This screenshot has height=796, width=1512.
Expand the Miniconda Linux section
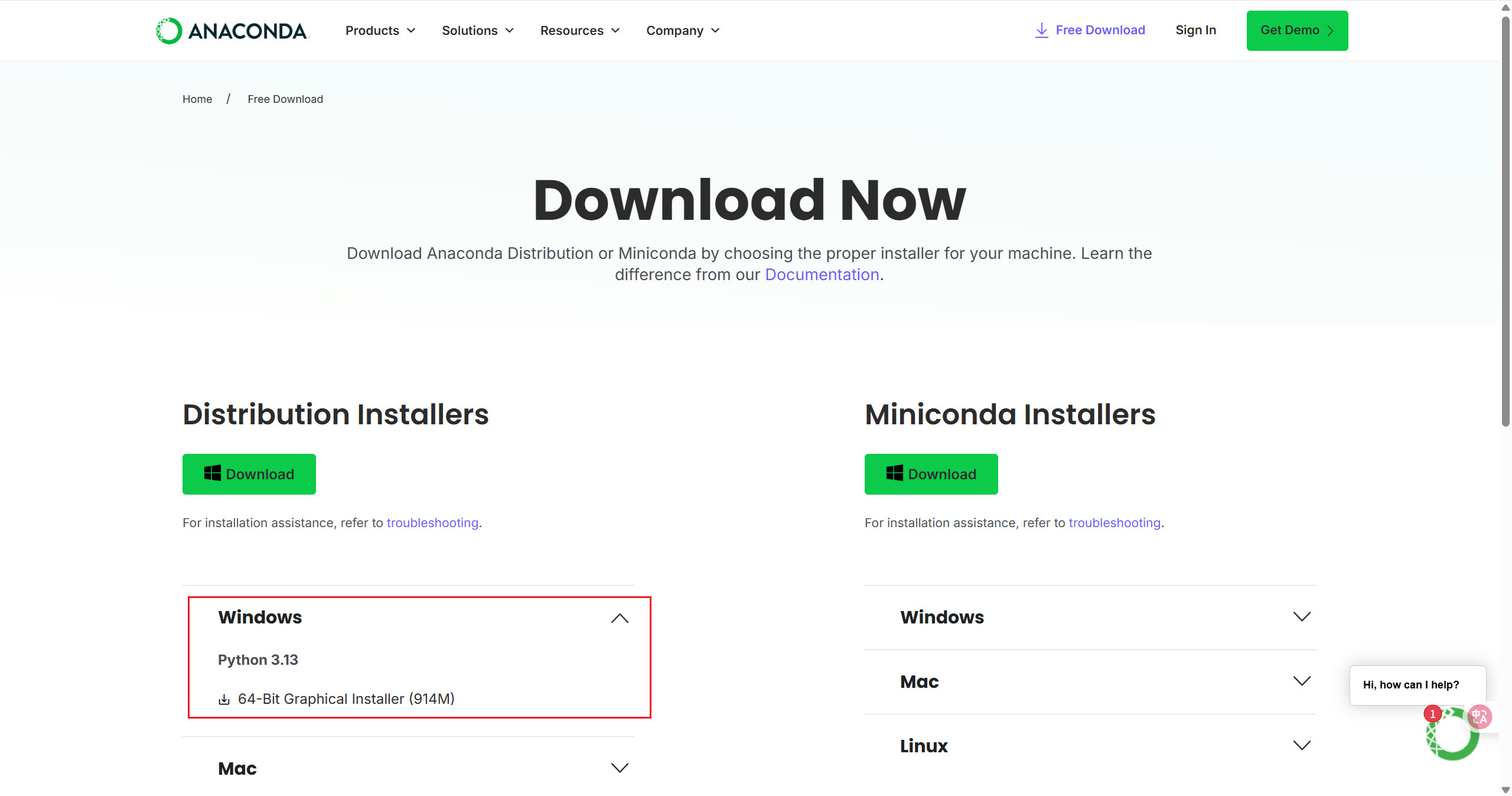1090,746
